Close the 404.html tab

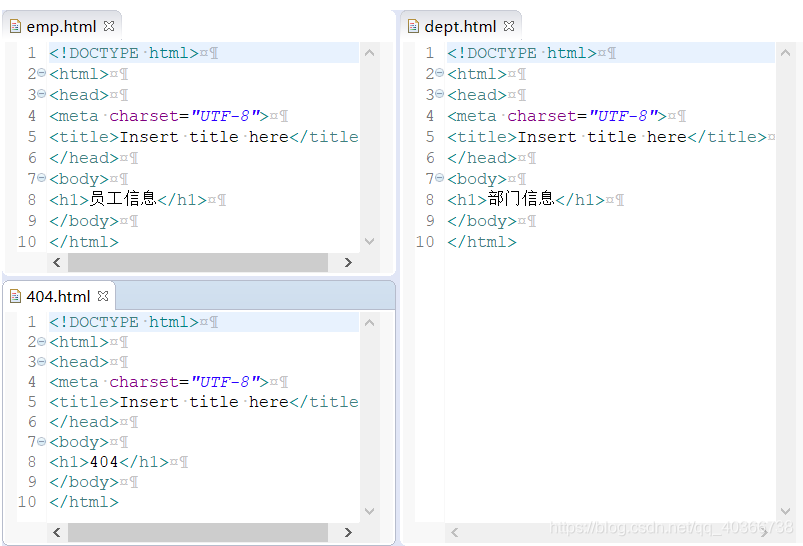point(103,296)
